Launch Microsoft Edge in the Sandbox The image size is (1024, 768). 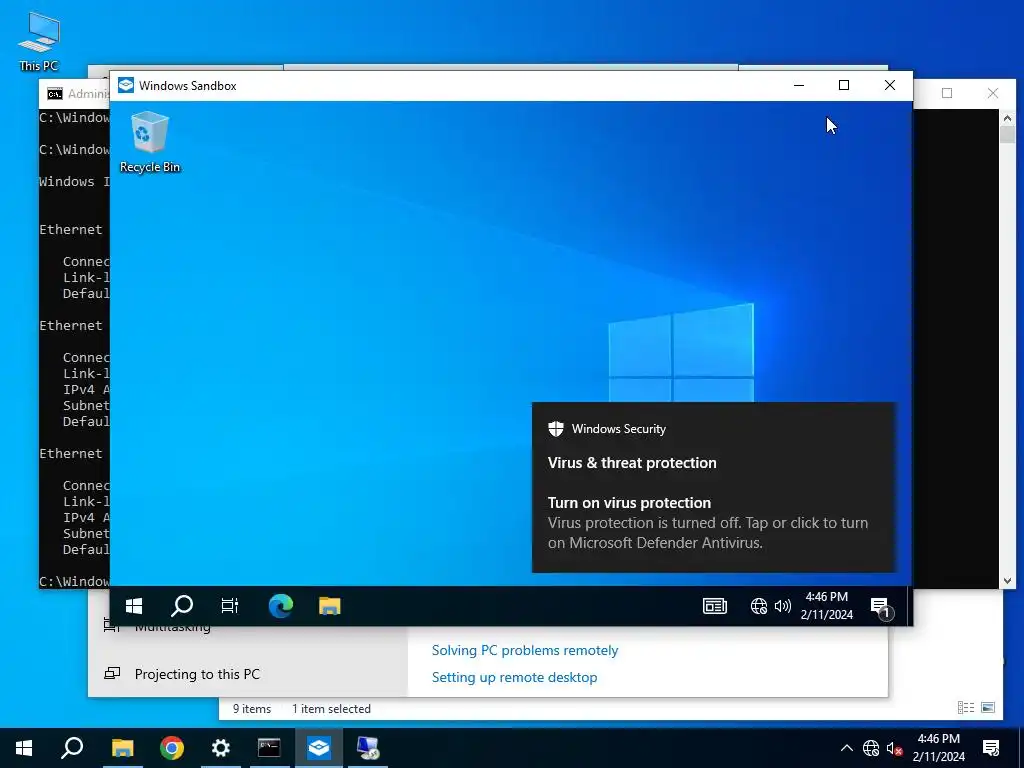[x=280, y=606]
